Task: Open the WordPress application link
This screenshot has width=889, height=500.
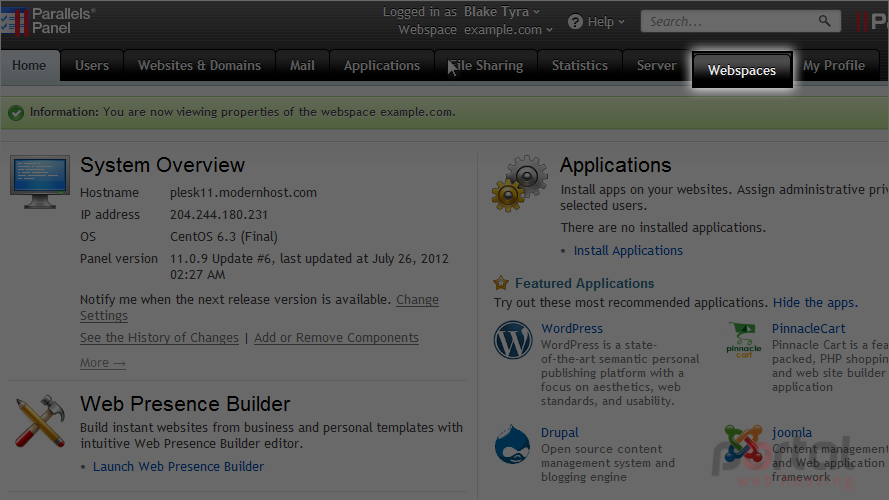Action: [572, 329]
